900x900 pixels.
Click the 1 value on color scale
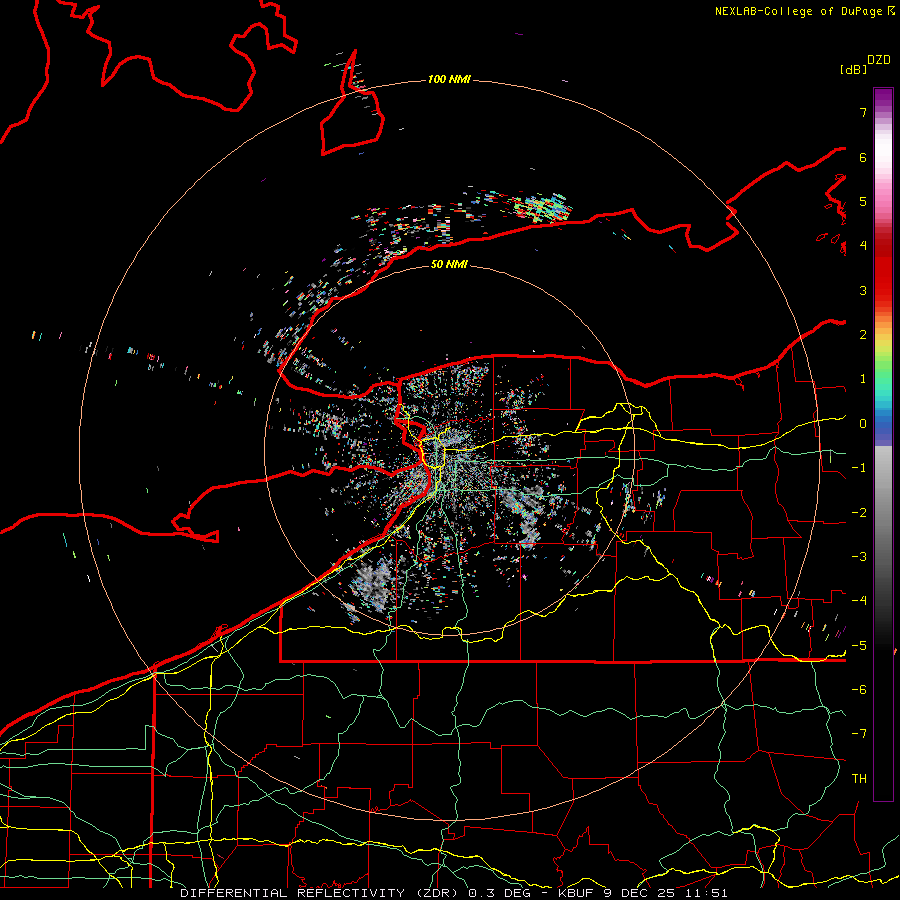[863, 379]
